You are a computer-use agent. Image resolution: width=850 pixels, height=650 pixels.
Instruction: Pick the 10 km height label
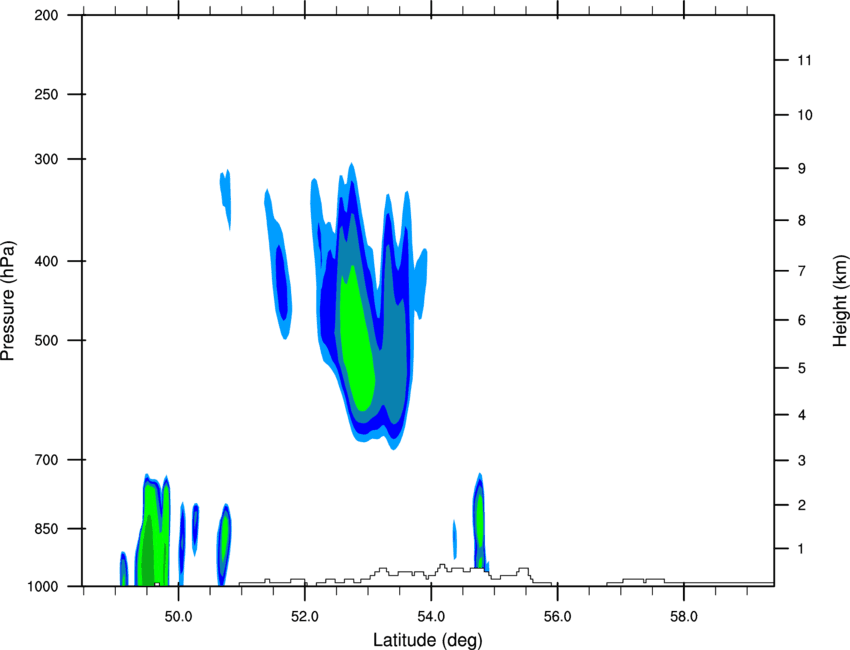click(x=805, y=115)
